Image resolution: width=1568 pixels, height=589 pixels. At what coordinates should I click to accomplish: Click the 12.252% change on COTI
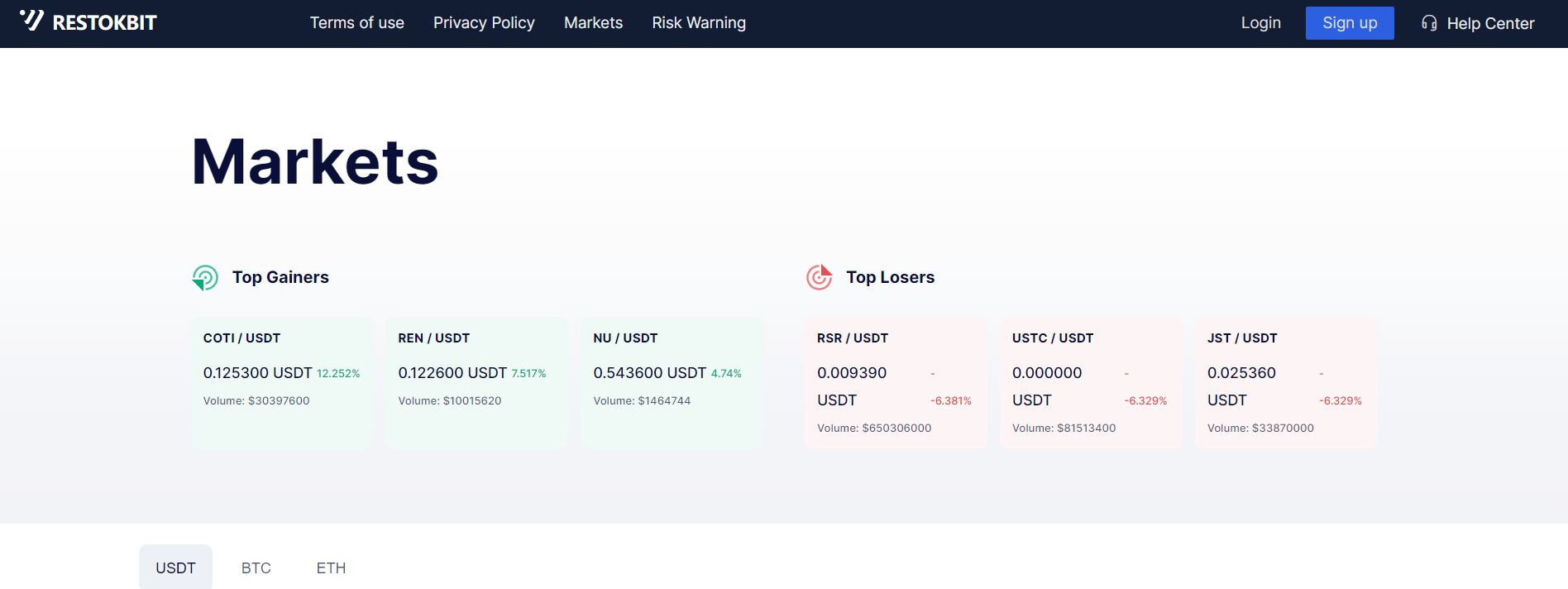point(338,374)
